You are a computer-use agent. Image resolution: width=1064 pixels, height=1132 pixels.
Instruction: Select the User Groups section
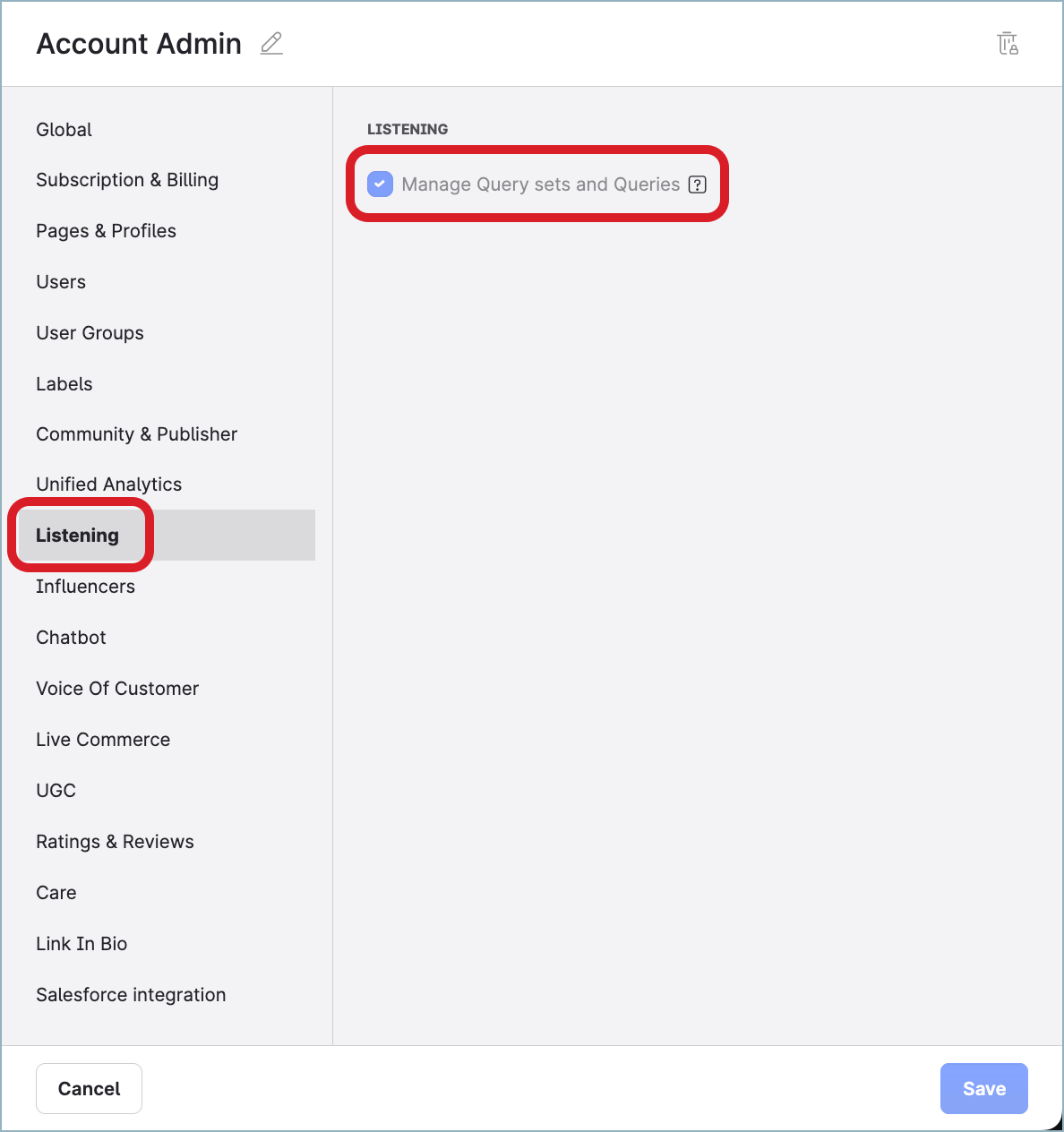90,332
